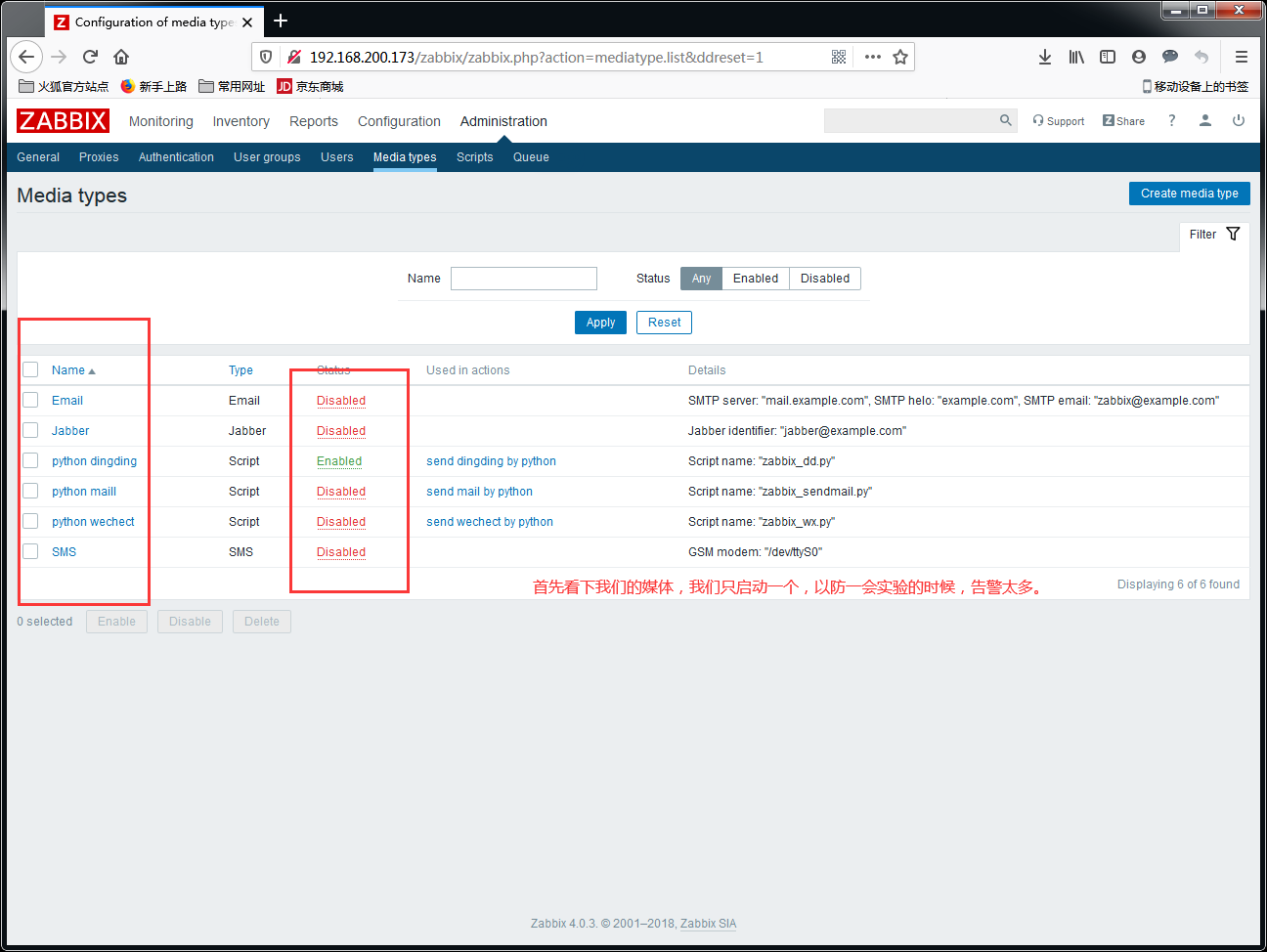This screenshot has width=1267, height=952.
Task: Check the Email row checkbox
Action: click(x=30, y=400)
